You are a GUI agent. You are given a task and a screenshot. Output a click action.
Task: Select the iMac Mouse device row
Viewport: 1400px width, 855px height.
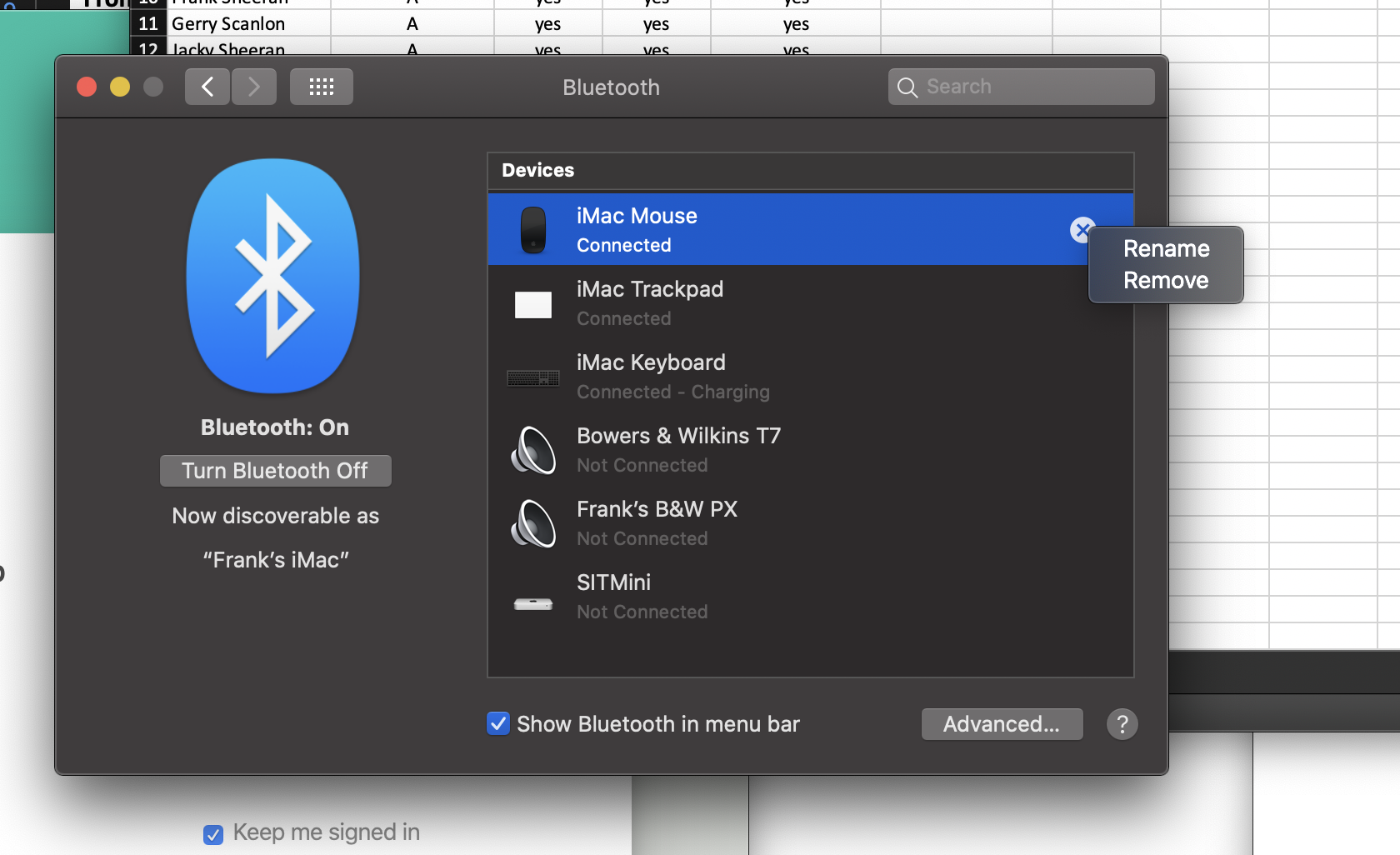pos(811,230)
